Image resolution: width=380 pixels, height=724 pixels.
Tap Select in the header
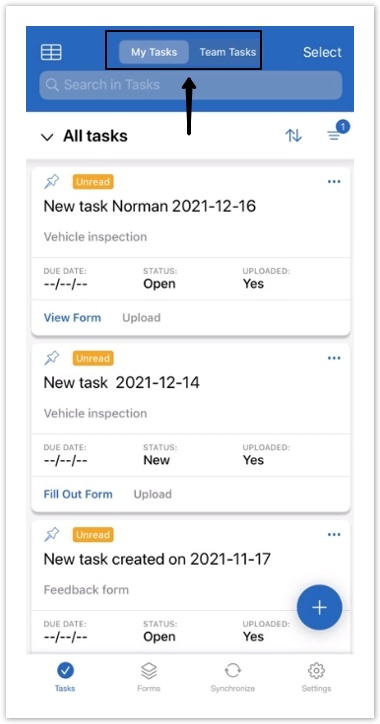[322, 52]
